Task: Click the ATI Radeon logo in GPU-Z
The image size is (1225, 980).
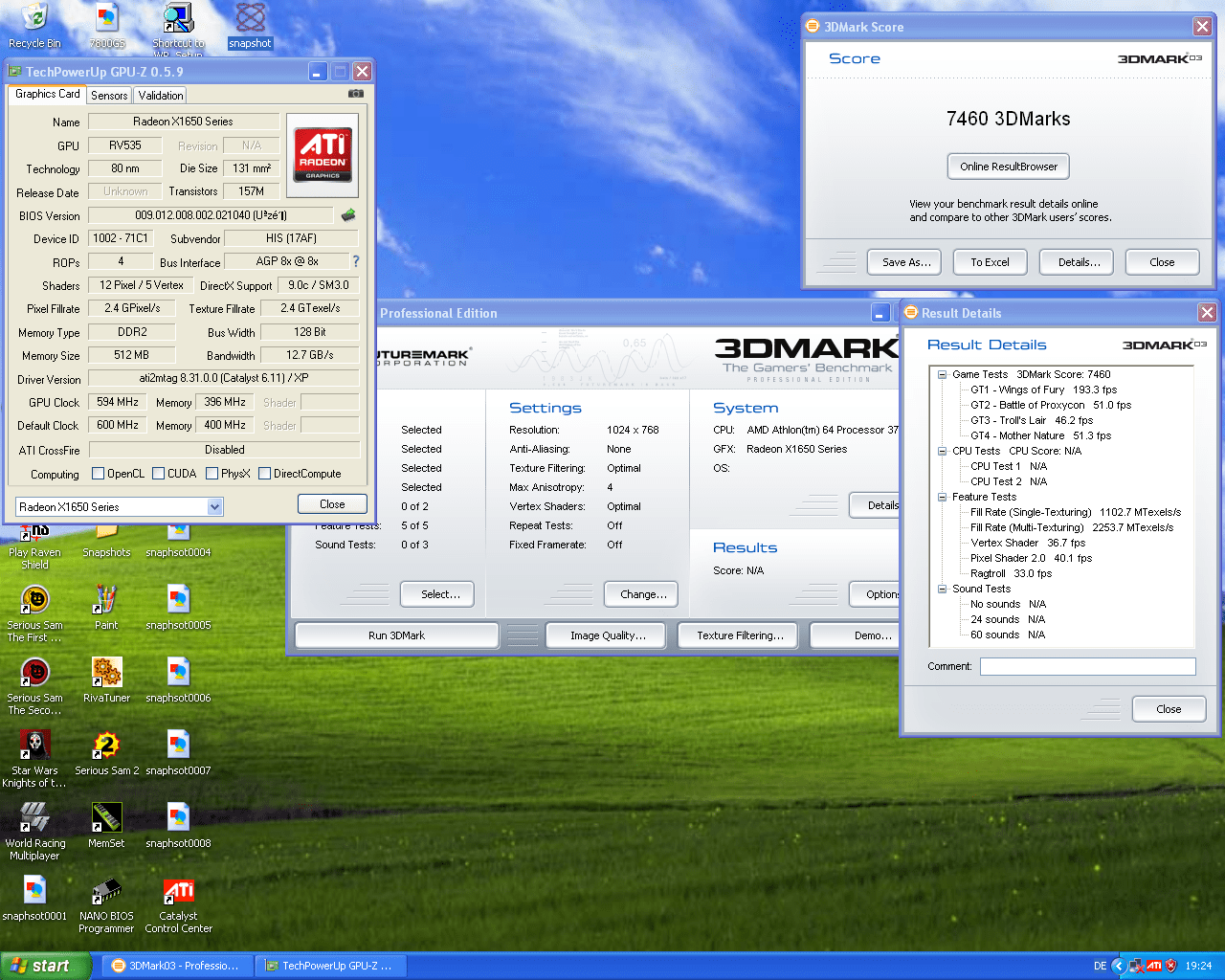Action: point(323,153)
